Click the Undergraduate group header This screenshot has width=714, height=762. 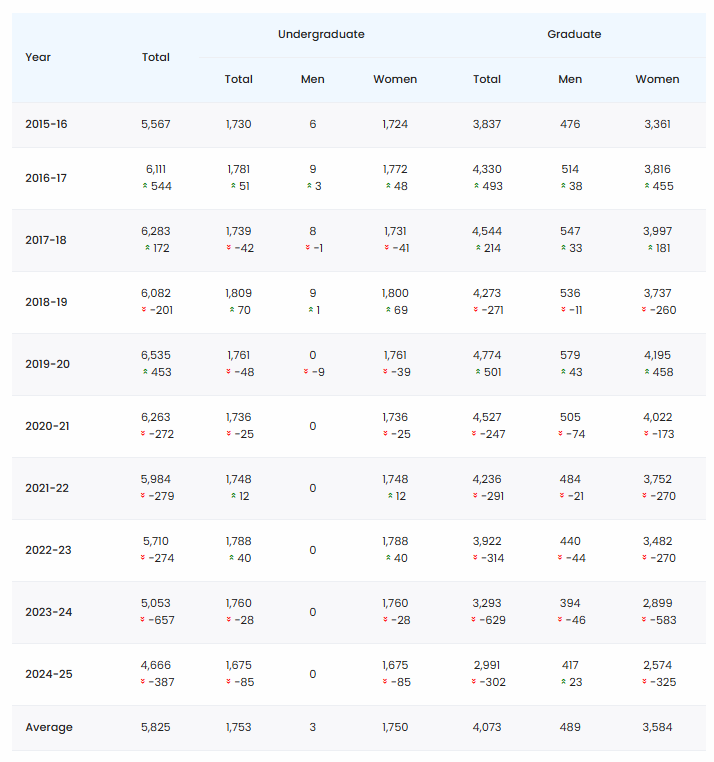[321, 35]
